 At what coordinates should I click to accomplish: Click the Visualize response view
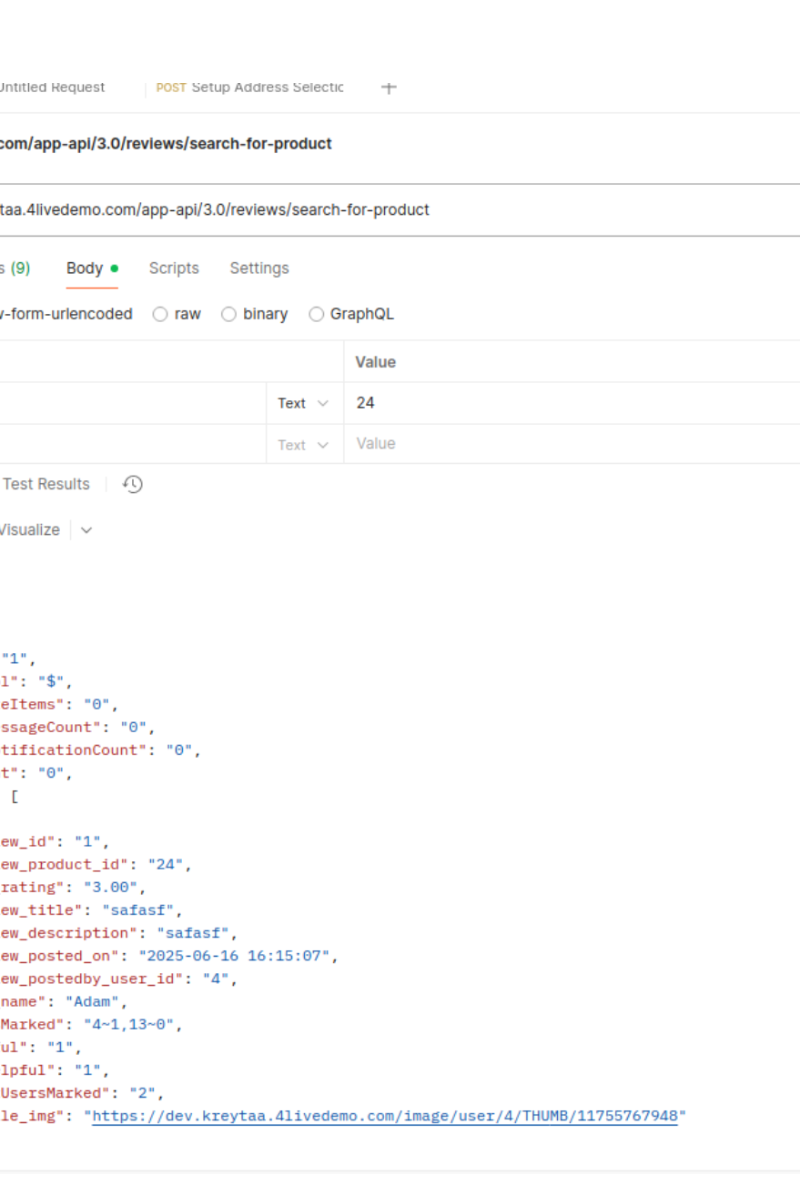pos(30,530)
